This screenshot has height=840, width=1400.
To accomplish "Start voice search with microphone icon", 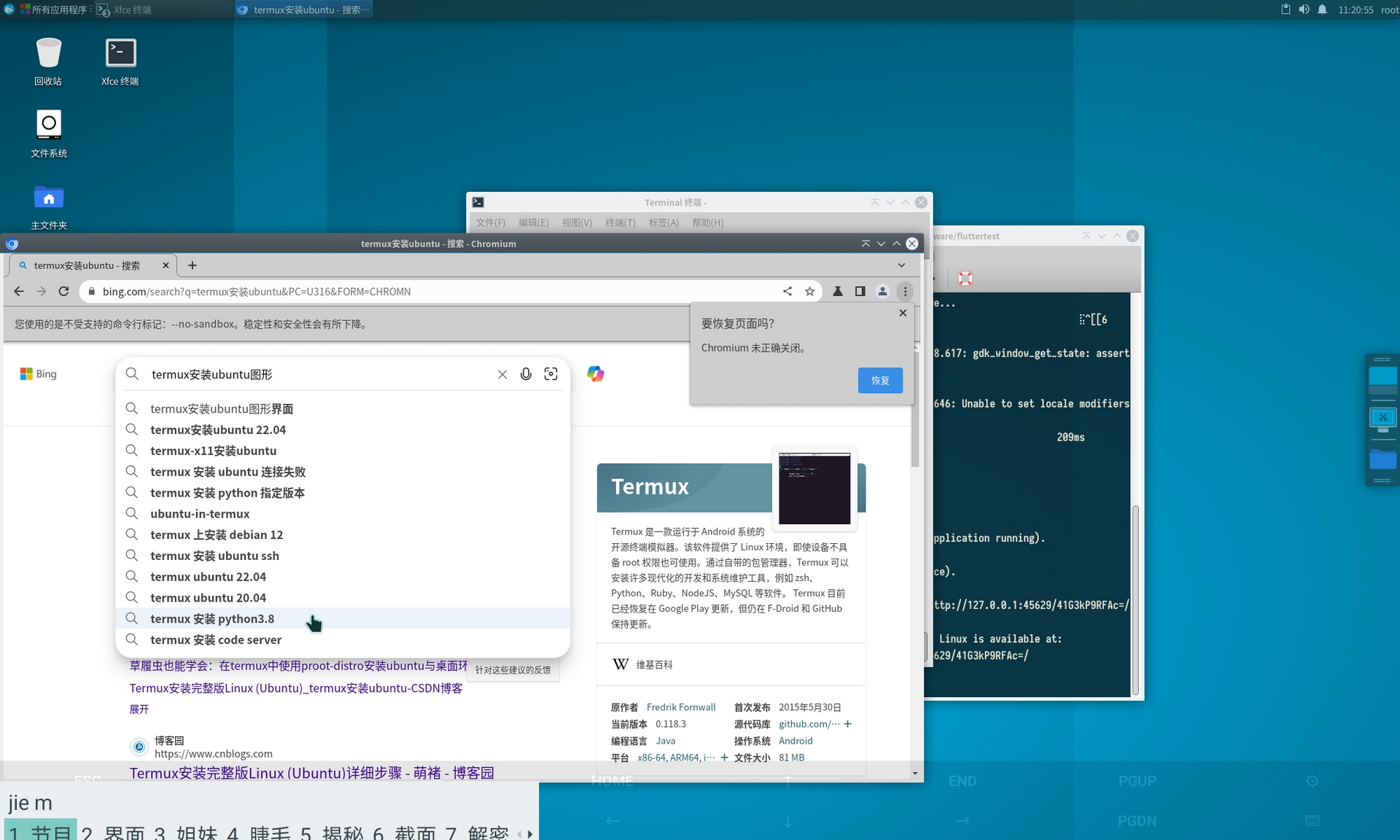I will pos(526,374).
